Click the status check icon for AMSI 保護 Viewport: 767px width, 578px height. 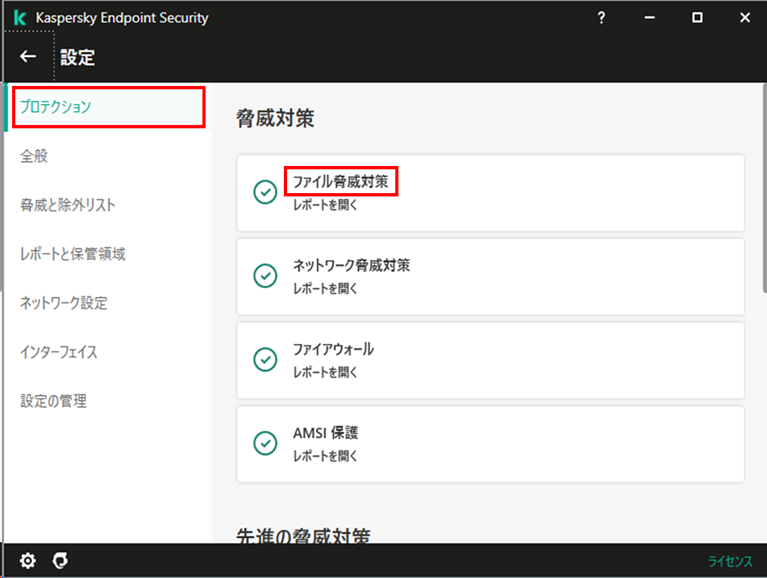point(265,443)
